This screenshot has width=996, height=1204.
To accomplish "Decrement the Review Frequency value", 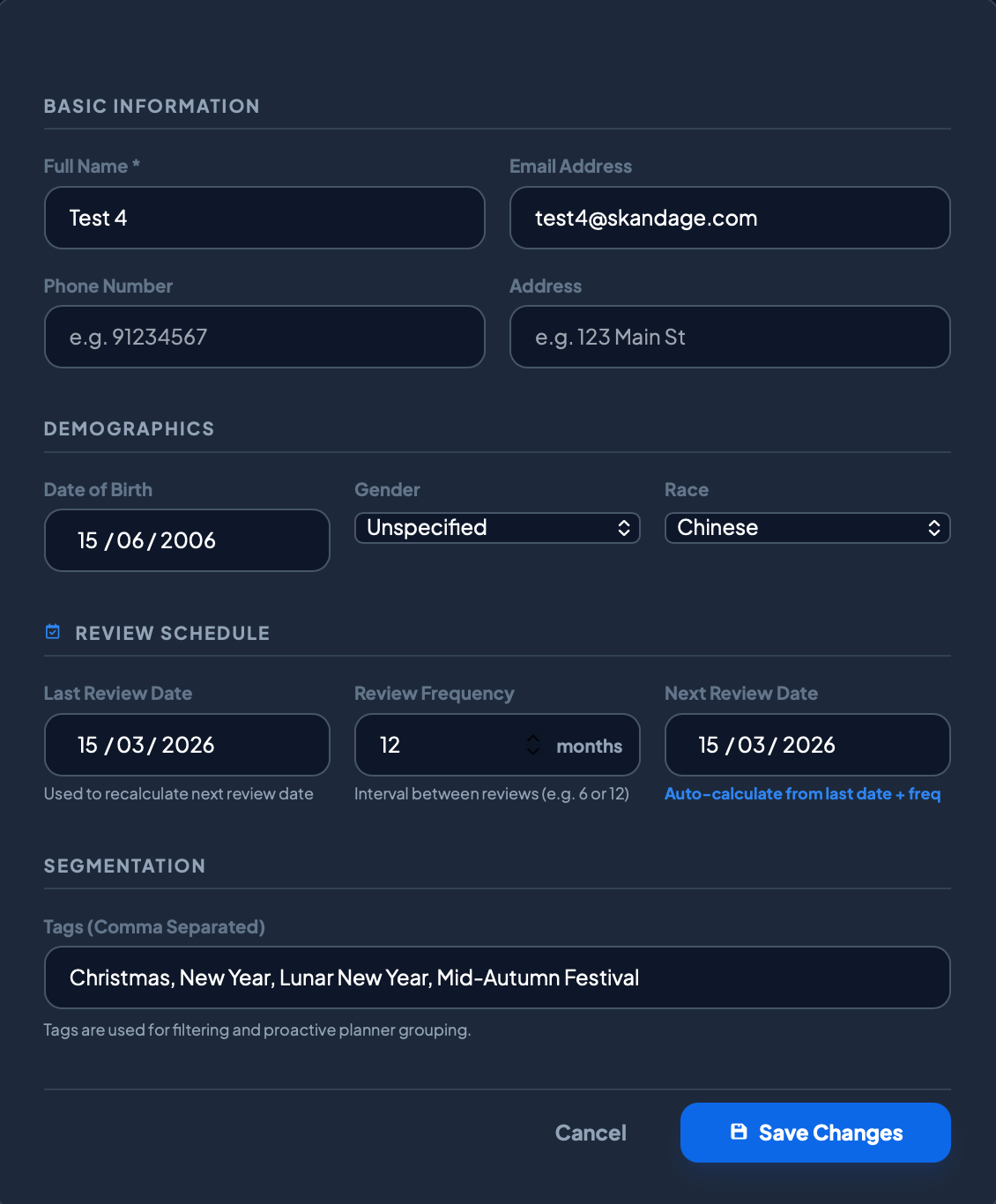I will click(x=533, y=750).
